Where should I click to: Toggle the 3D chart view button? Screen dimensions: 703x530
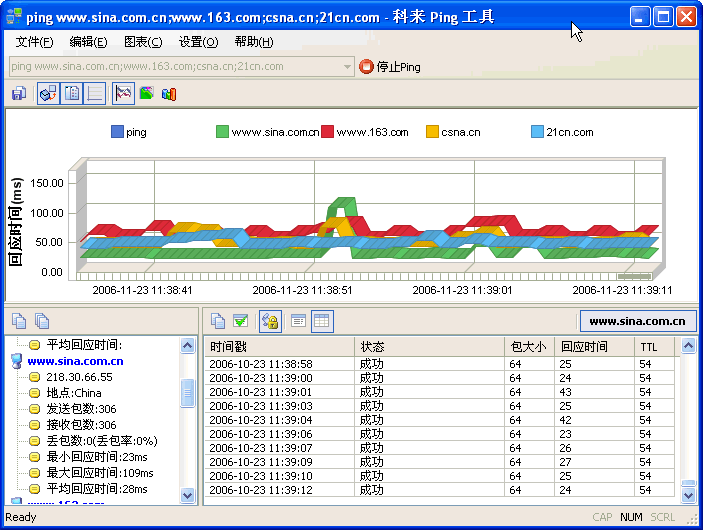48,94
